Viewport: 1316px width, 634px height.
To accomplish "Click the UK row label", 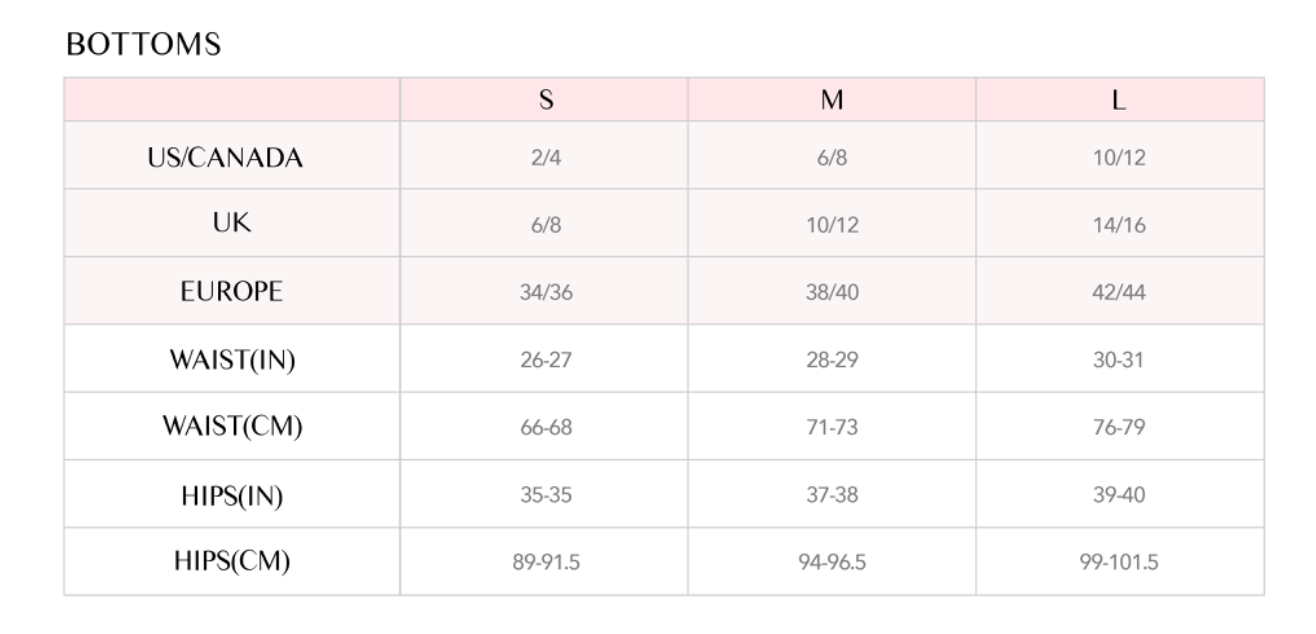I will tap(231, 223).
